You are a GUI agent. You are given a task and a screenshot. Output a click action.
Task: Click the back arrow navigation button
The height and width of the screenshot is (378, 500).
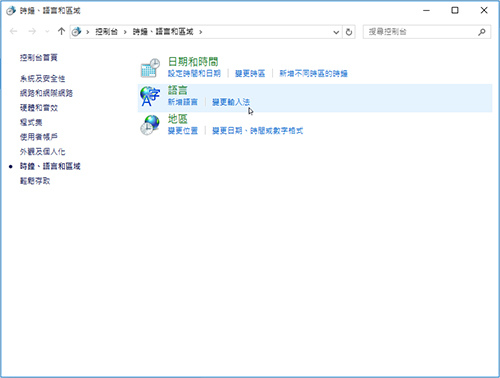[x=14, y=32]
